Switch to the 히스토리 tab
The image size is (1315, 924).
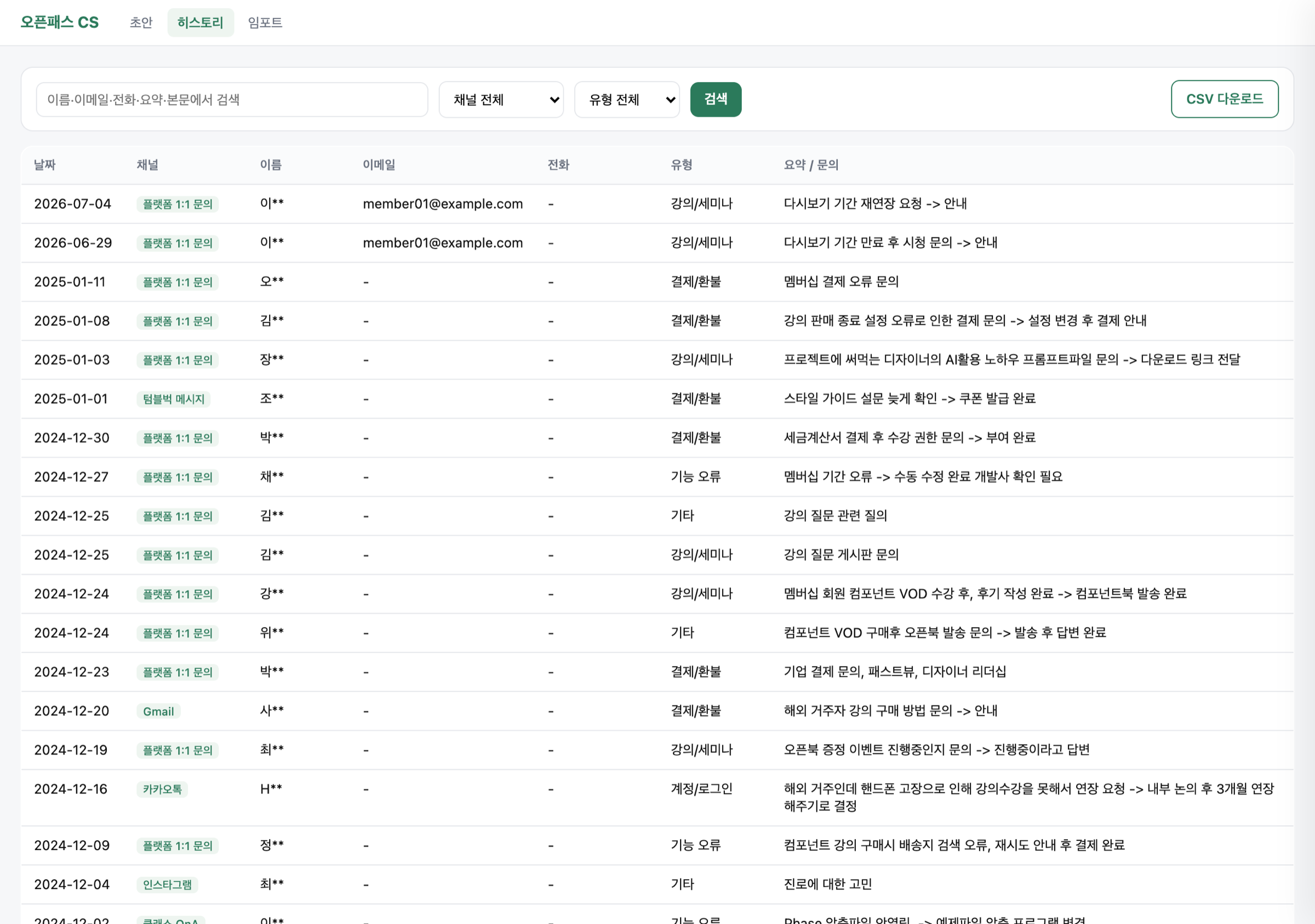tap(201, 22)
